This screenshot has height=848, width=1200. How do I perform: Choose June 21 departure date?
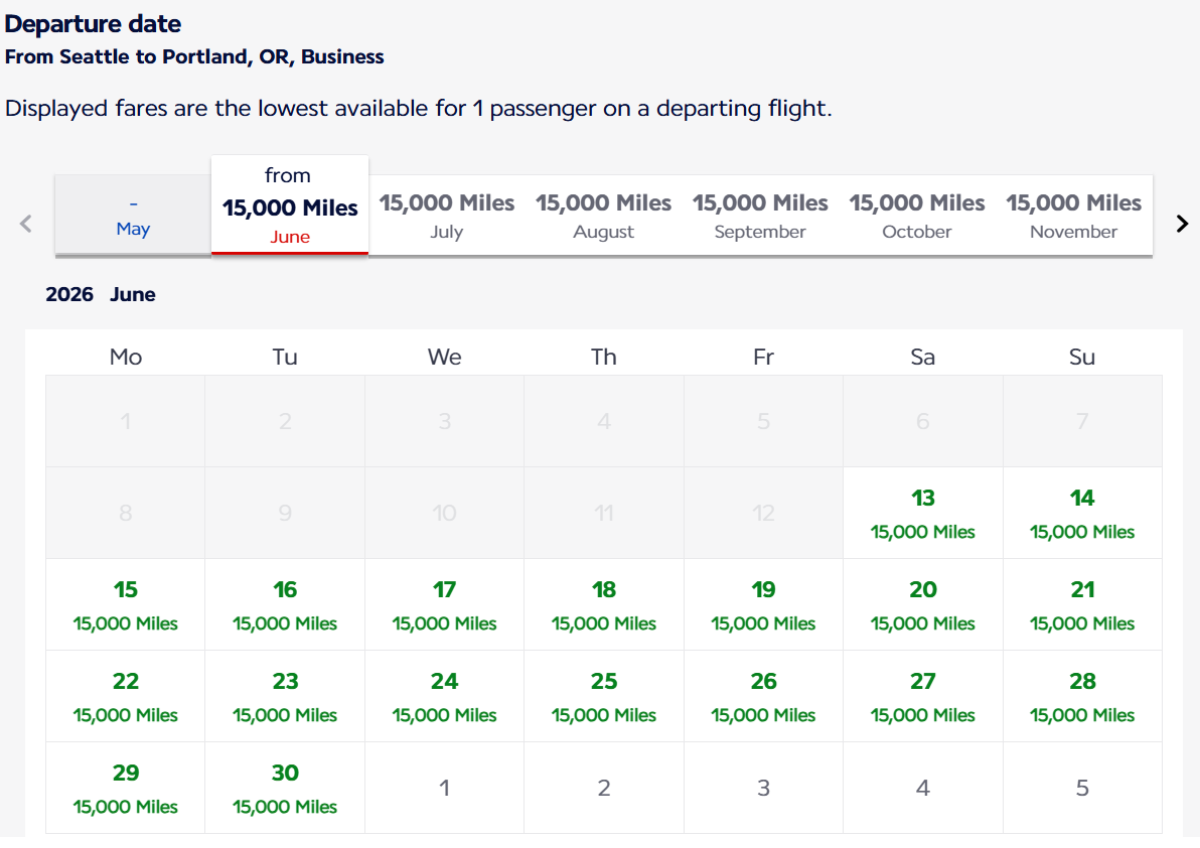tap(1083, 605)
